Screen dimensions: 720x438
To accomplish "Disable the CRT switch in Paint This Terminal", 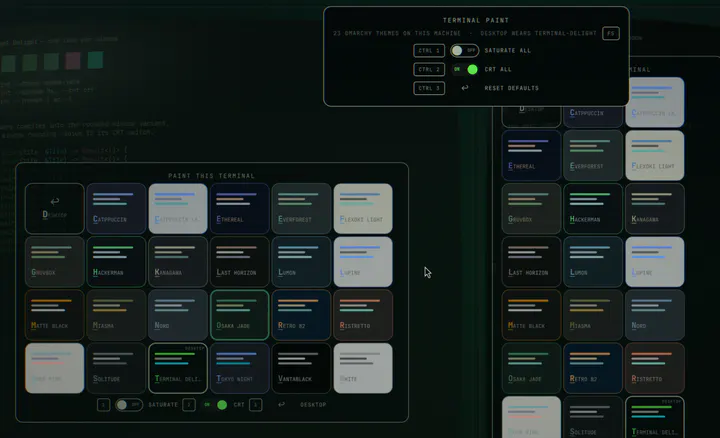I will click(216, 404).
